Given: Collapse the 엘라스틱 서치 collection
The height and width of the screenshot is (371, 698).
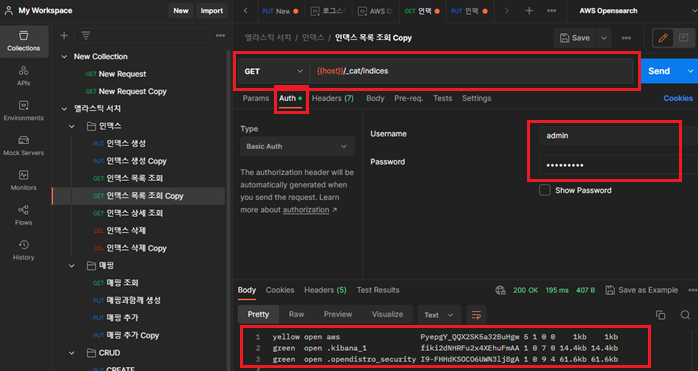Looking at the screenshot, I should click(64, 109).
